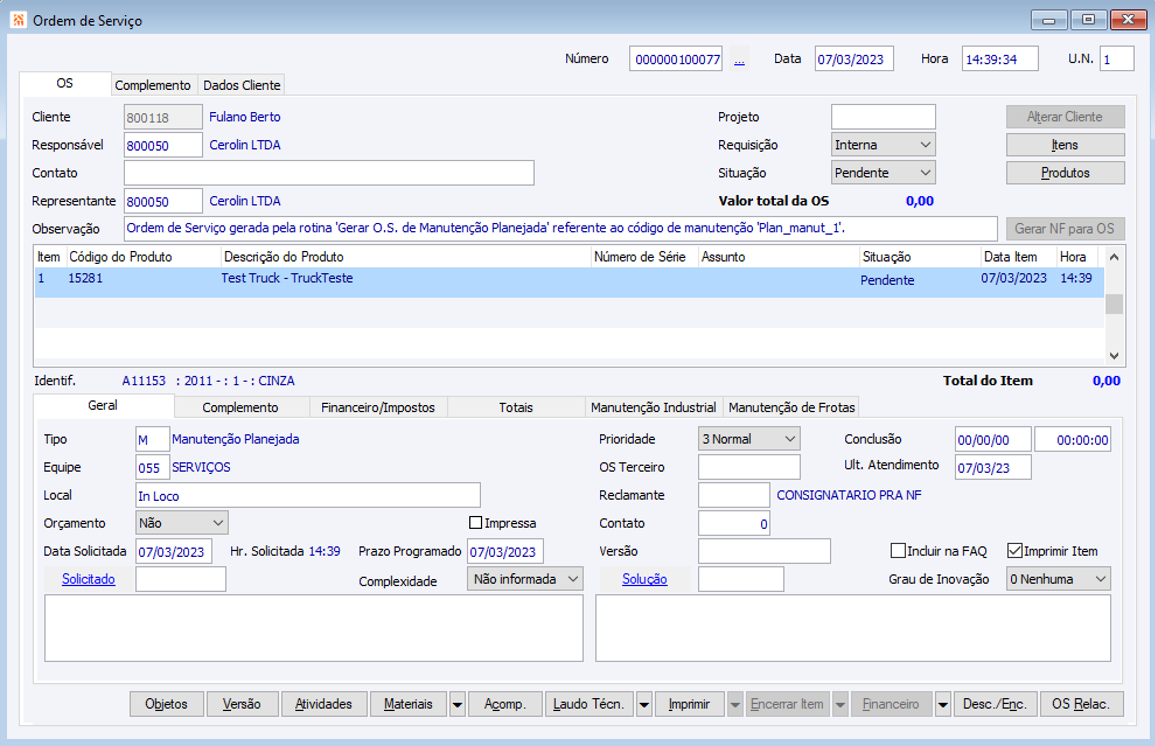The height and width of the screenshot is (746, 1155).
Task: Click the Imprimir button
Action: (689, 704)
